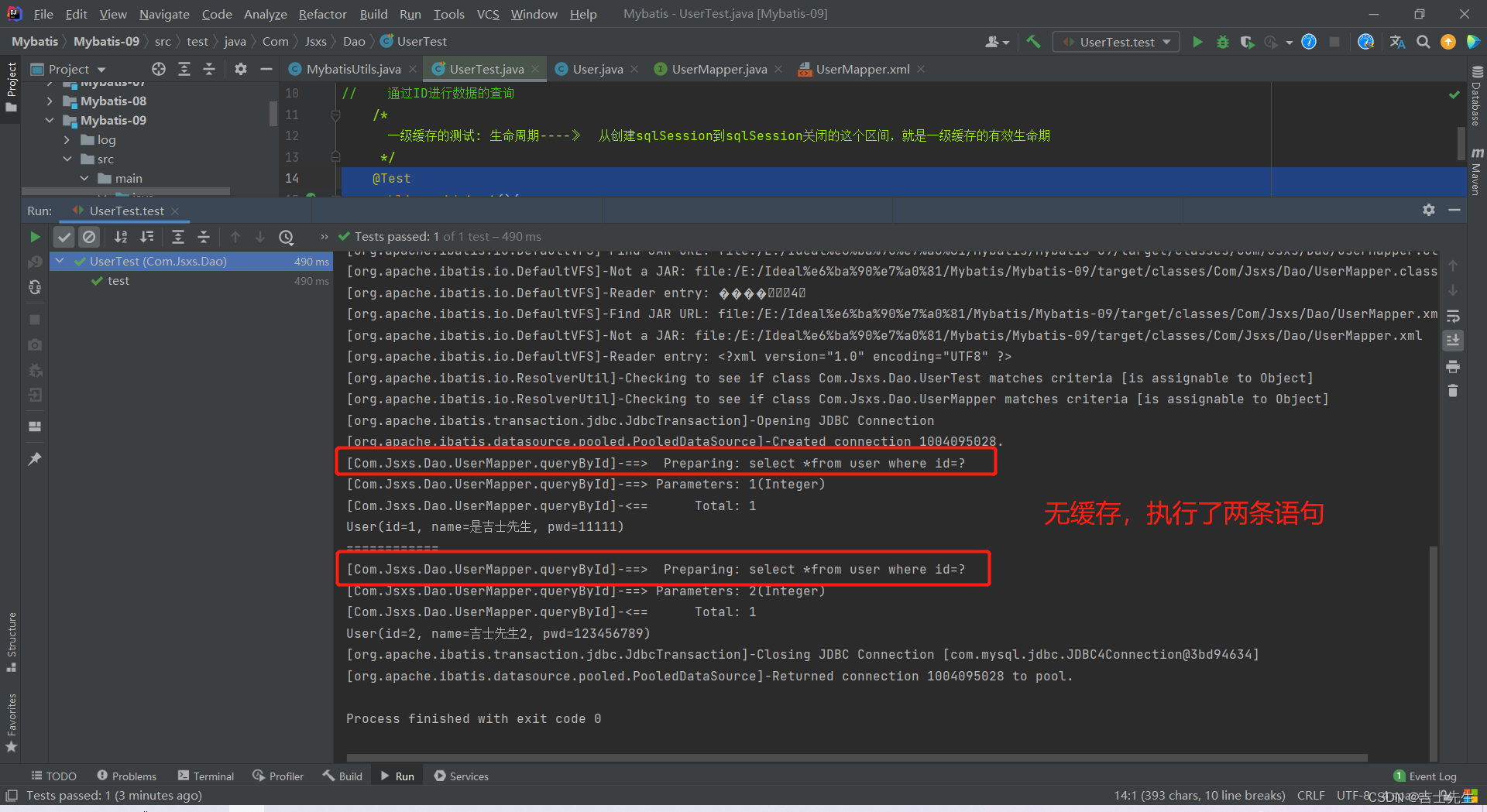Switch to MybatisUtils.java tab
Viewport: 1487px width, 812px height.
(353, 69)
